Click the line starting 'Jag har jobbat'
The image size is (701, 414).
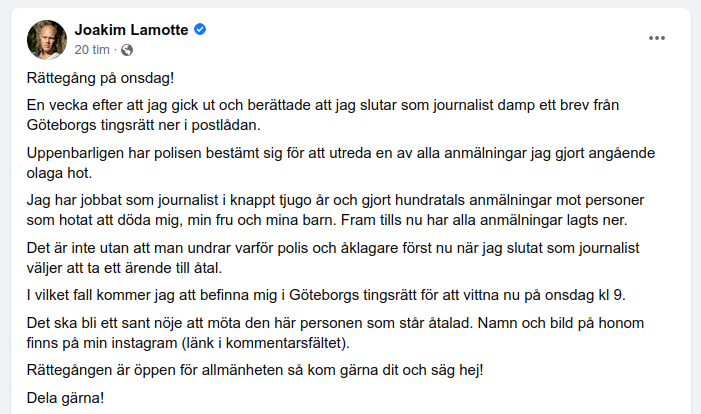click(x=335, y=200)
